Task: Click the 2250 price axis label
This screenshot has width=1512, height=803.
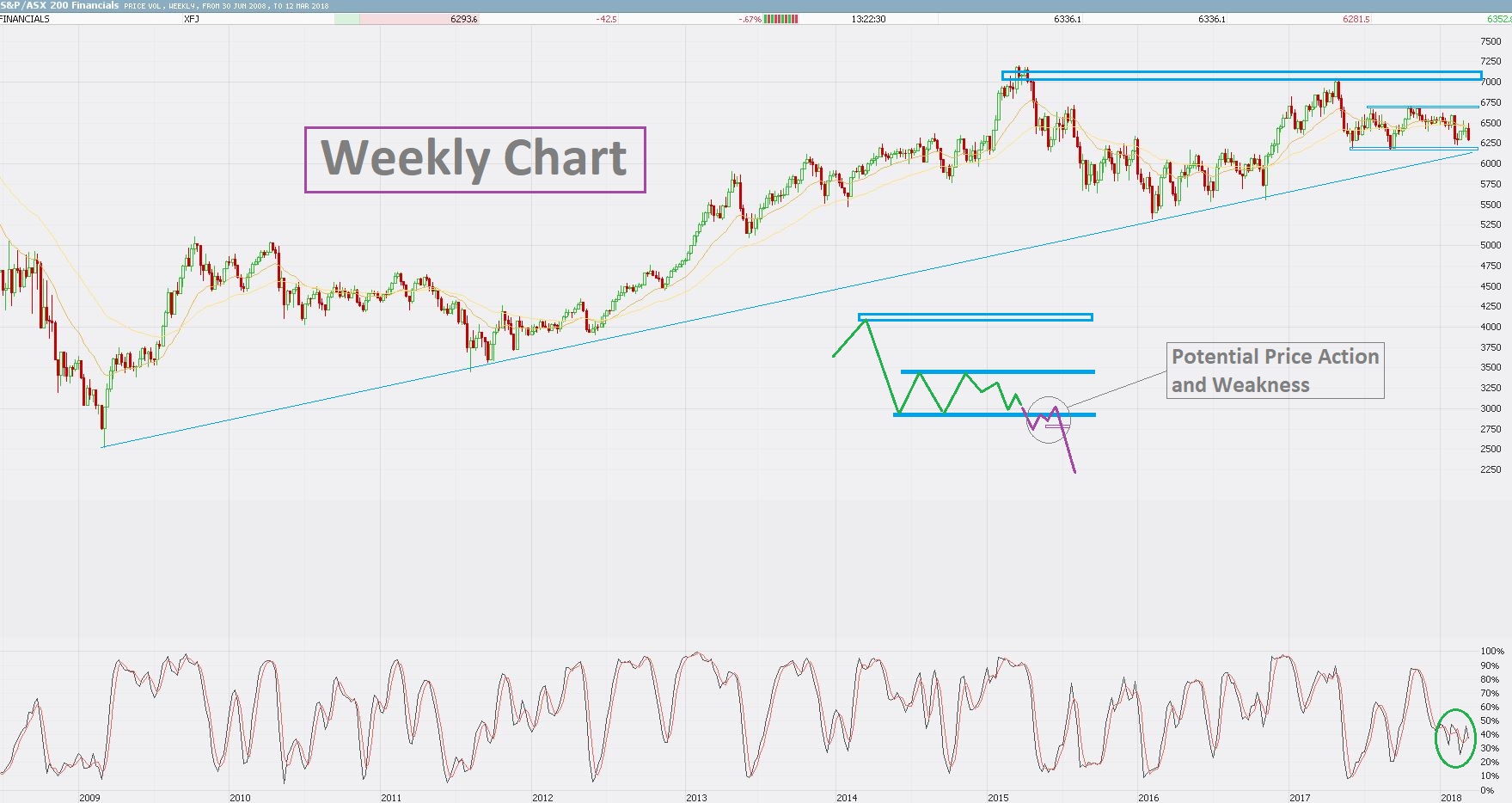Action: (x=1491, y=469)
